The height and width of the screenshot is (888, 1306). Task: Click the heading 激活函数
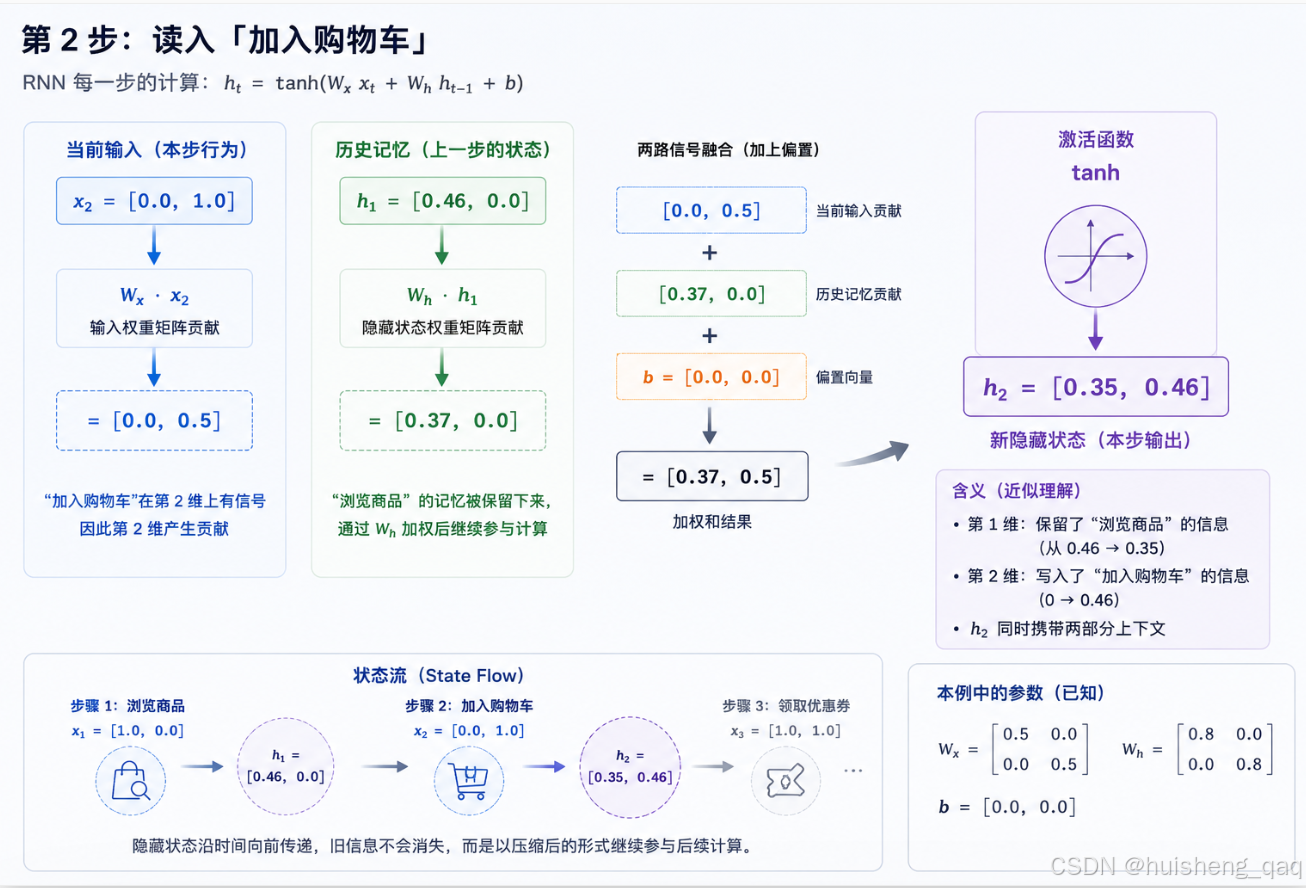(x=1096, y=140)
